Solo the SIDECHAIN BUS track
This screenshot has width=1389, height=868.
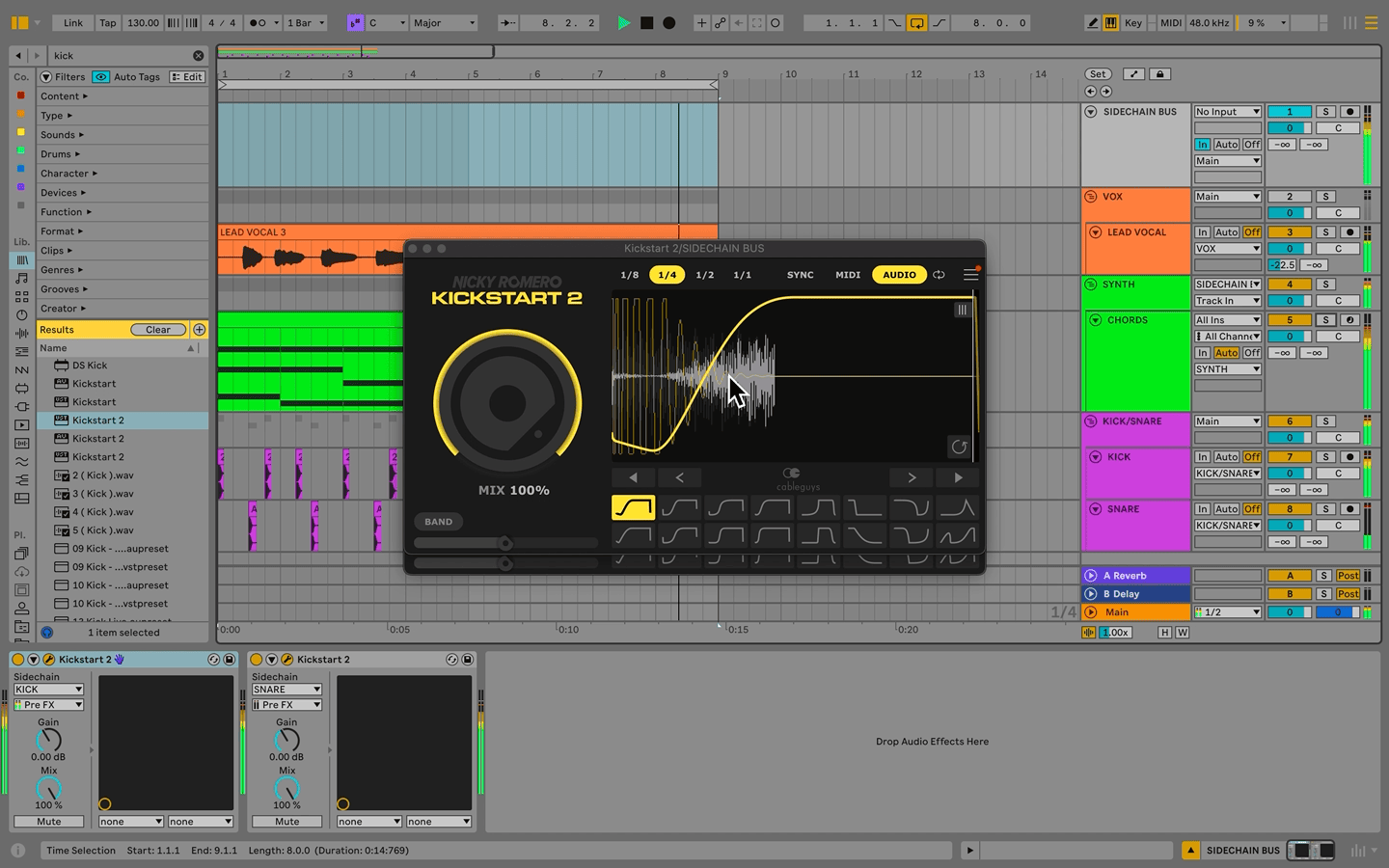point(1326,112)
